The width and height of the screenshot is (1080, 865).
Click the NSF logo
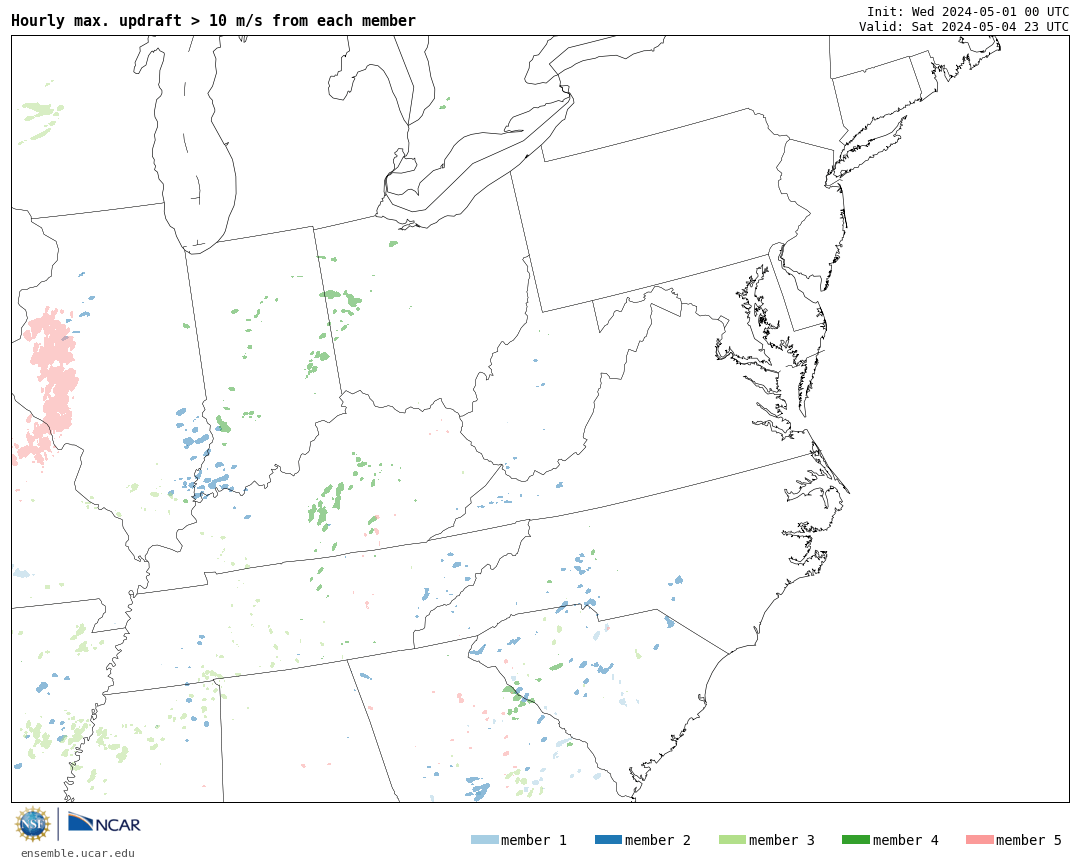pos(33,824)
